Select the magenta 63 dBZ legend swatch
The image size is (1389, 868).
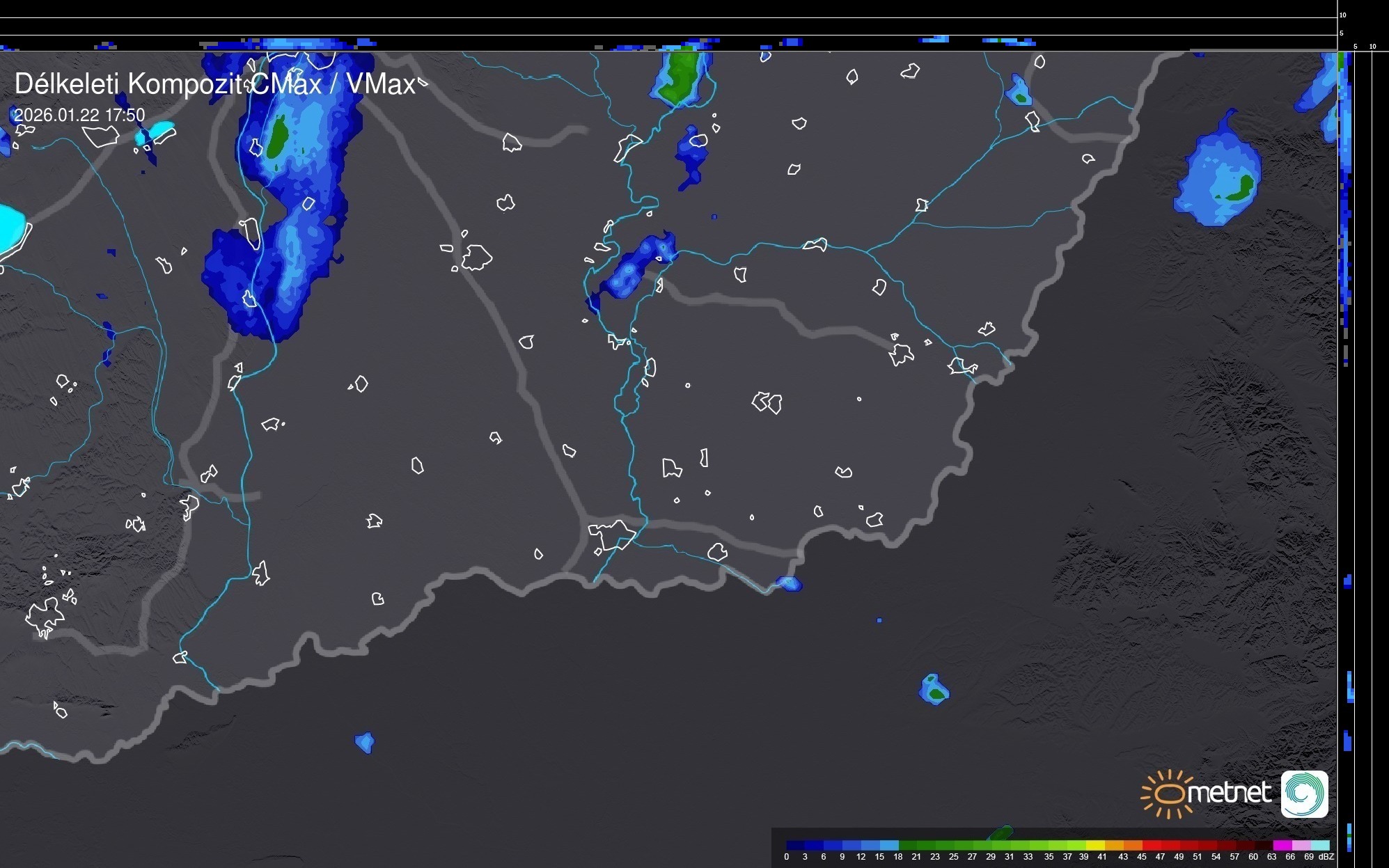tap(1282, 845)
